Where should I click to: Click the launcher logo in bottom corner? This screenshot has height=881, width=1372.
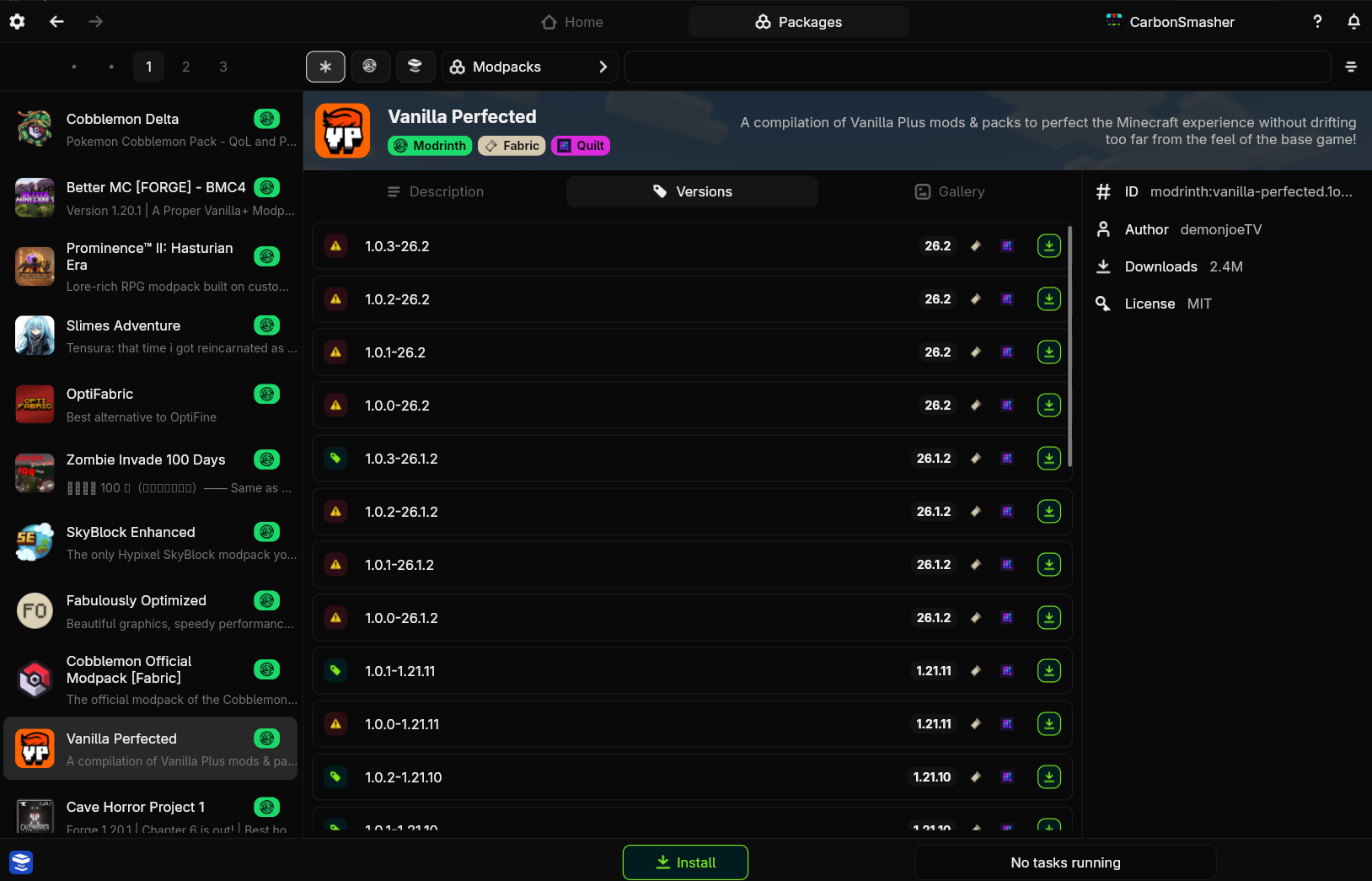click(x=21, y=862)
